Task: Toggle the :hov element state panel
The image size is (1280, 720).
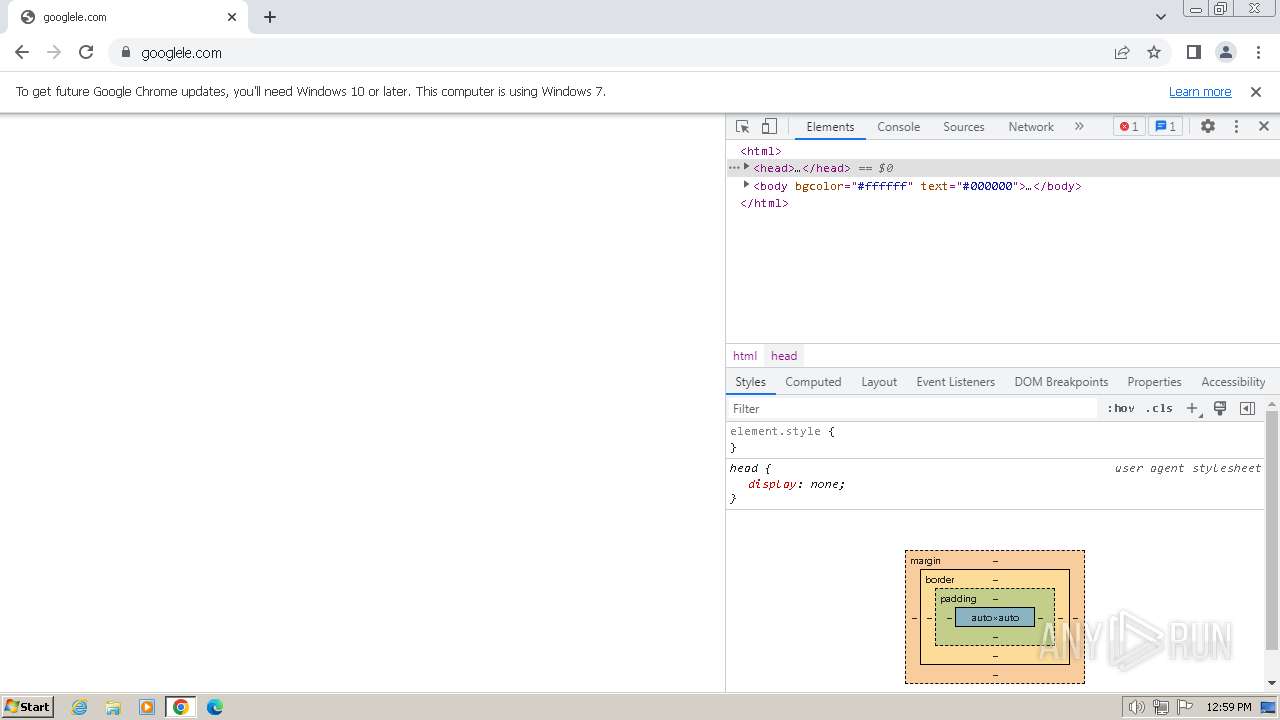Action: tap(1120, 408)
